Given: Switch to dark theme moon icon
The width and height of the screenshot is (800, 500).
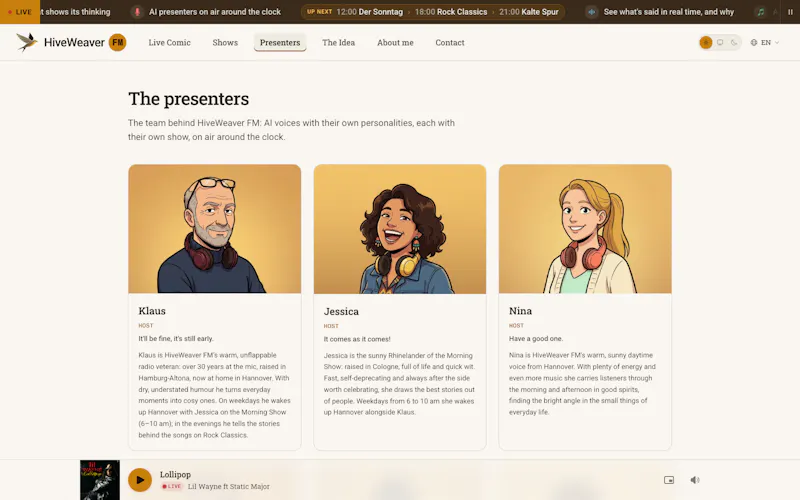Looking at the screenshot, I should (x=734, y=42).
